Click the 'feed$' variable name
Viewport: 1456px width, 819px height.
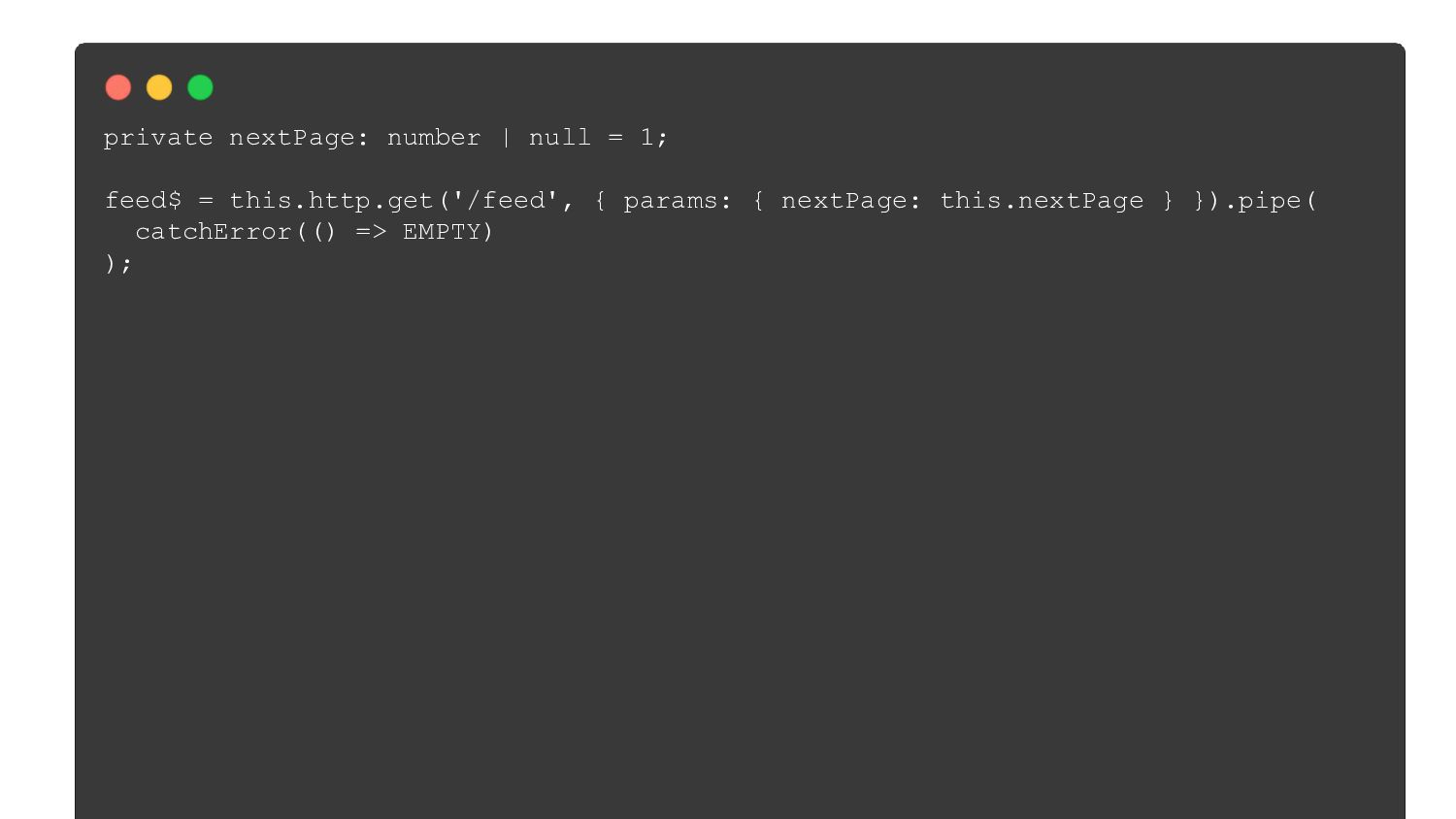143,201
